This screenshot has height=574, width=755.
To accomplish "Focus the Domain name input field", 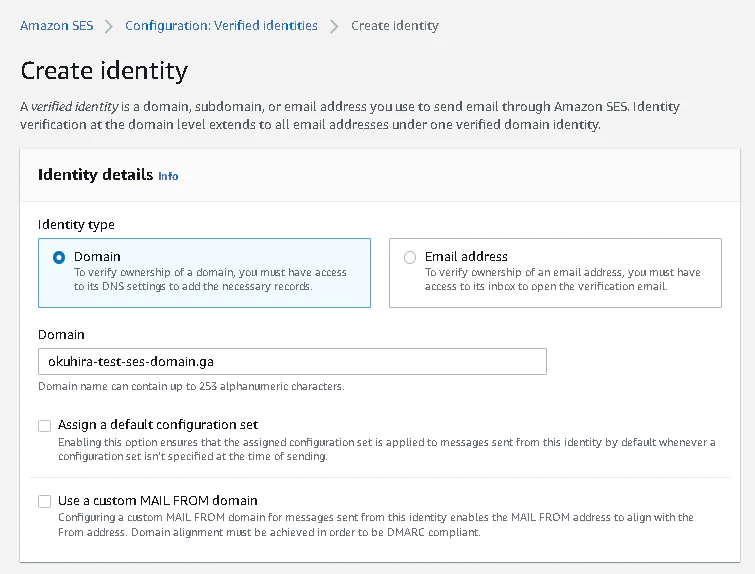I will 292,361.
